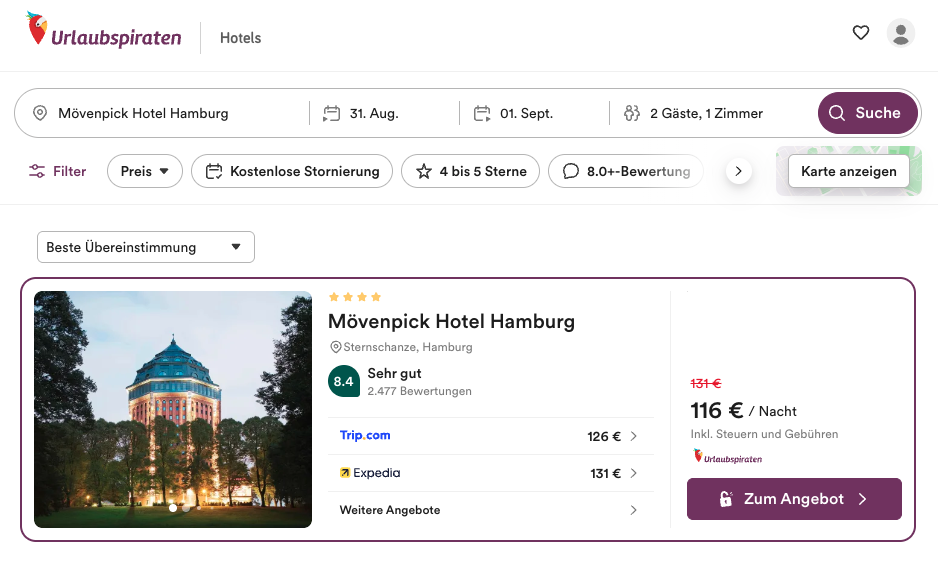Click the Suche search button
The width and height of the screenshot is (938, 567).
click(x=867, y=113)
